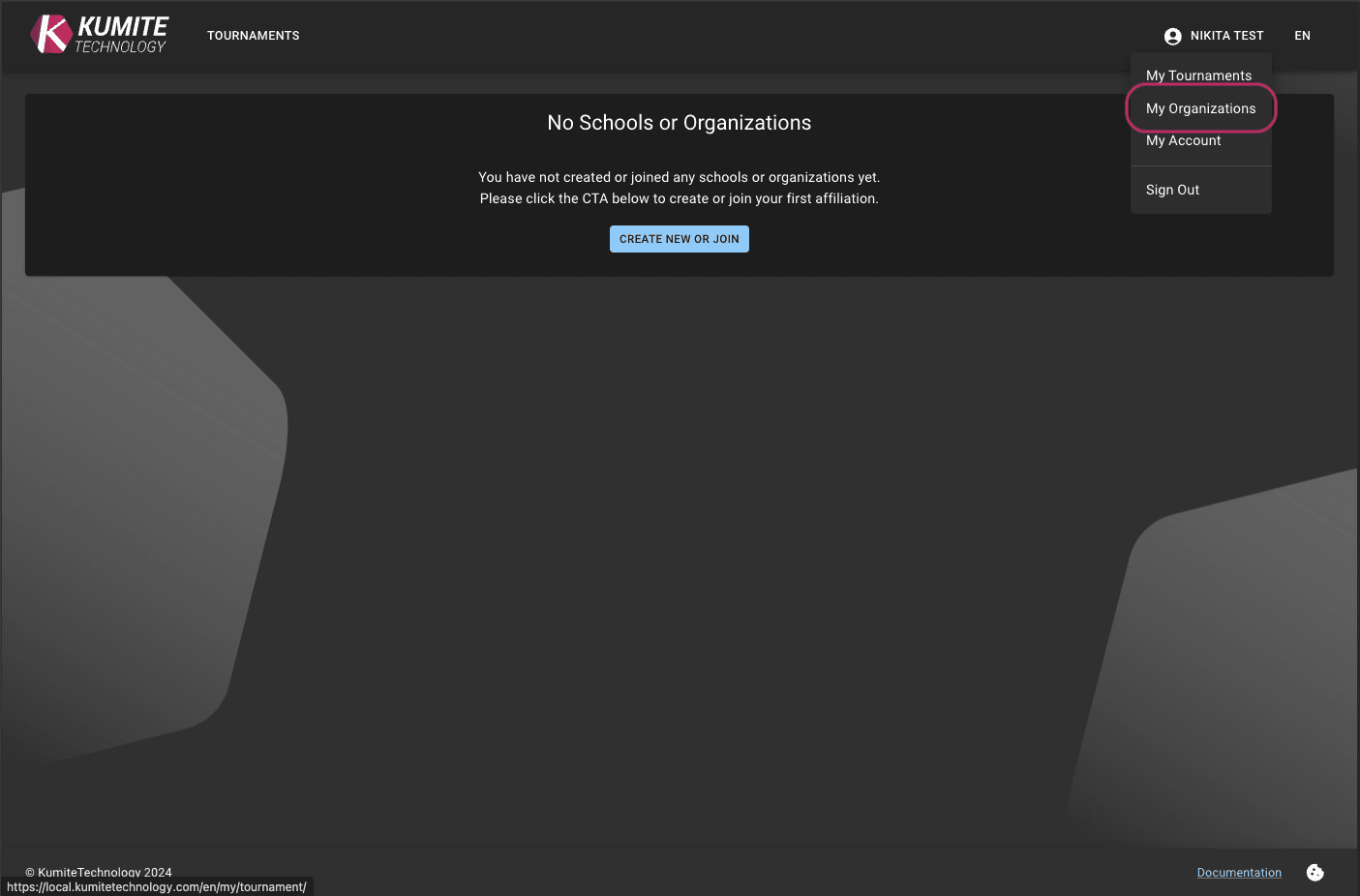
Task: Click the footer bar at bottom
Action: point(678,872)
